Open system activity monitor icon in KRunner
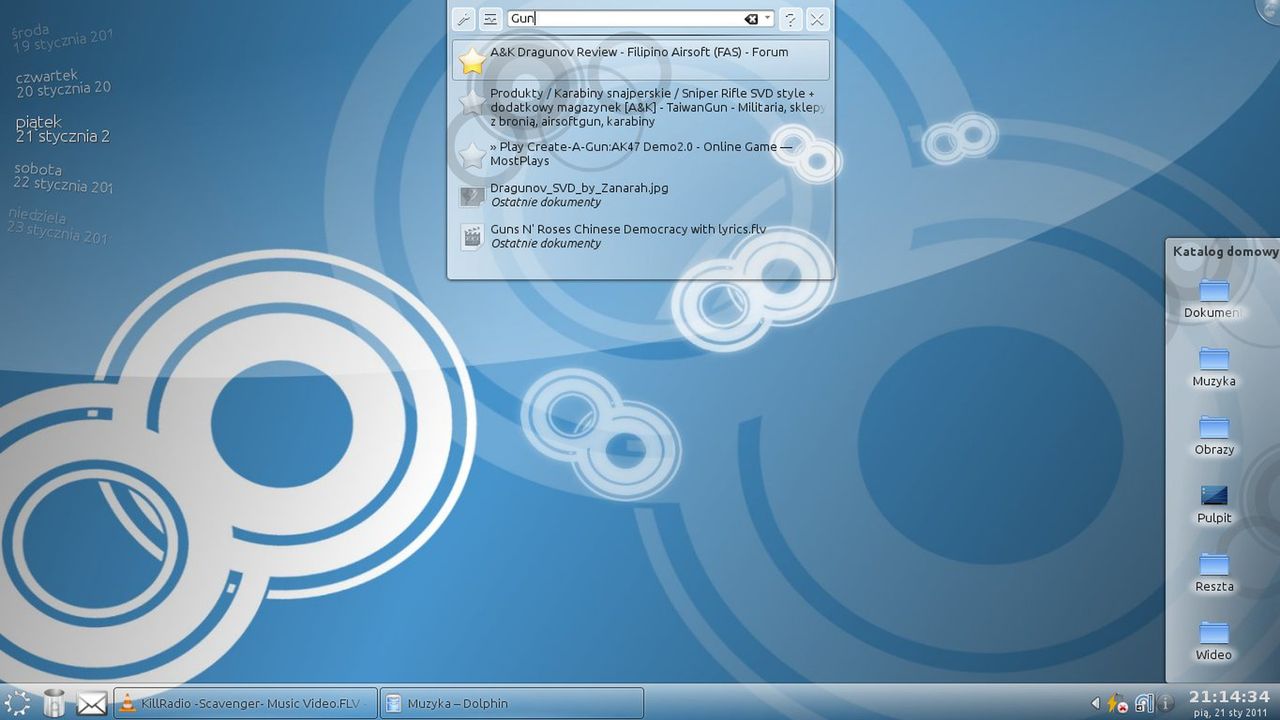 (x=490, y=19)
